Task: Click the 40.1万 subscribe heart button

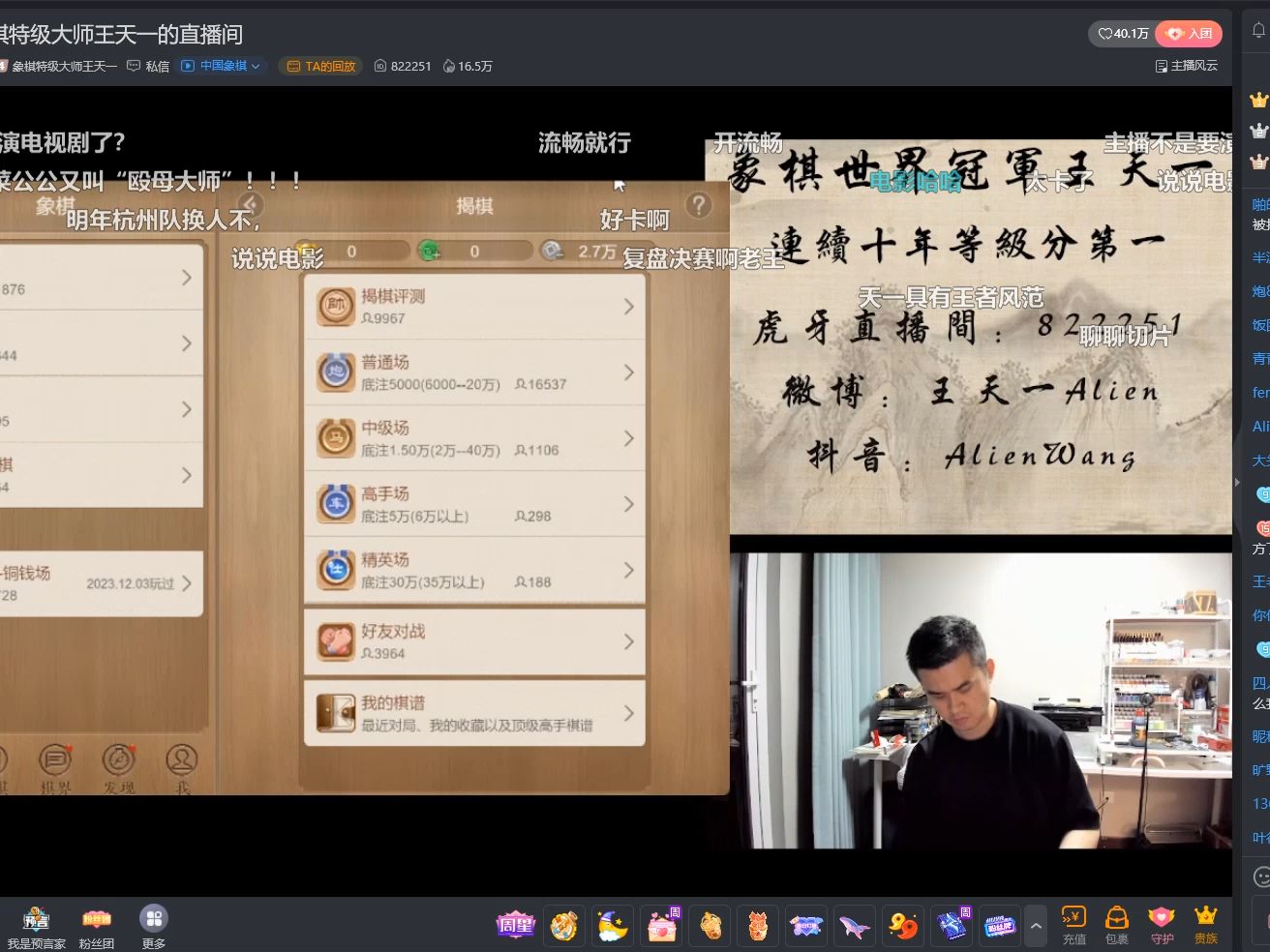Action: [x=1123, y=34]
